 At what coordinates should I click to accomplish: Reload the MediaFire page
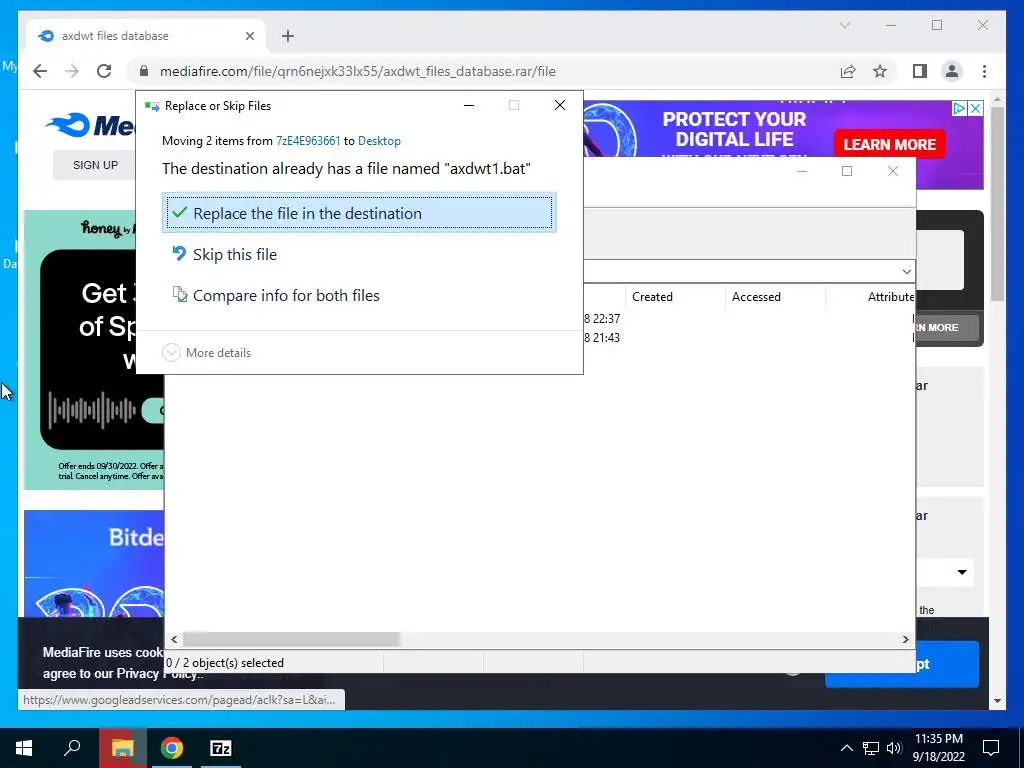pos(104,71)
